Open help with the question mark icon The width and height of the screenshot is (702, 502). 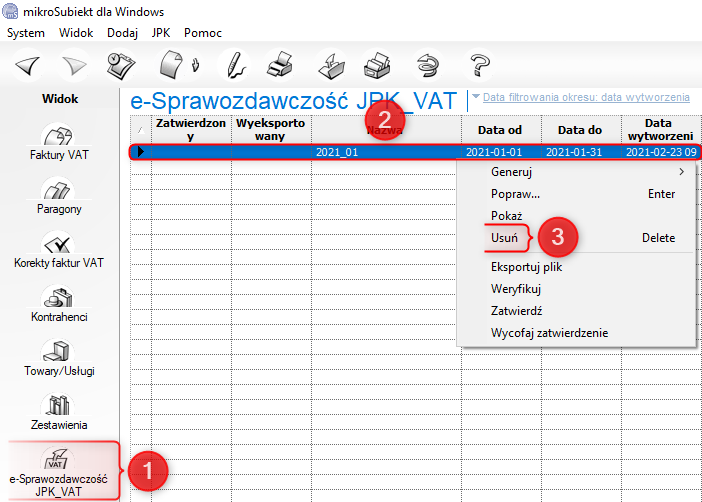(x=480, y=66)
